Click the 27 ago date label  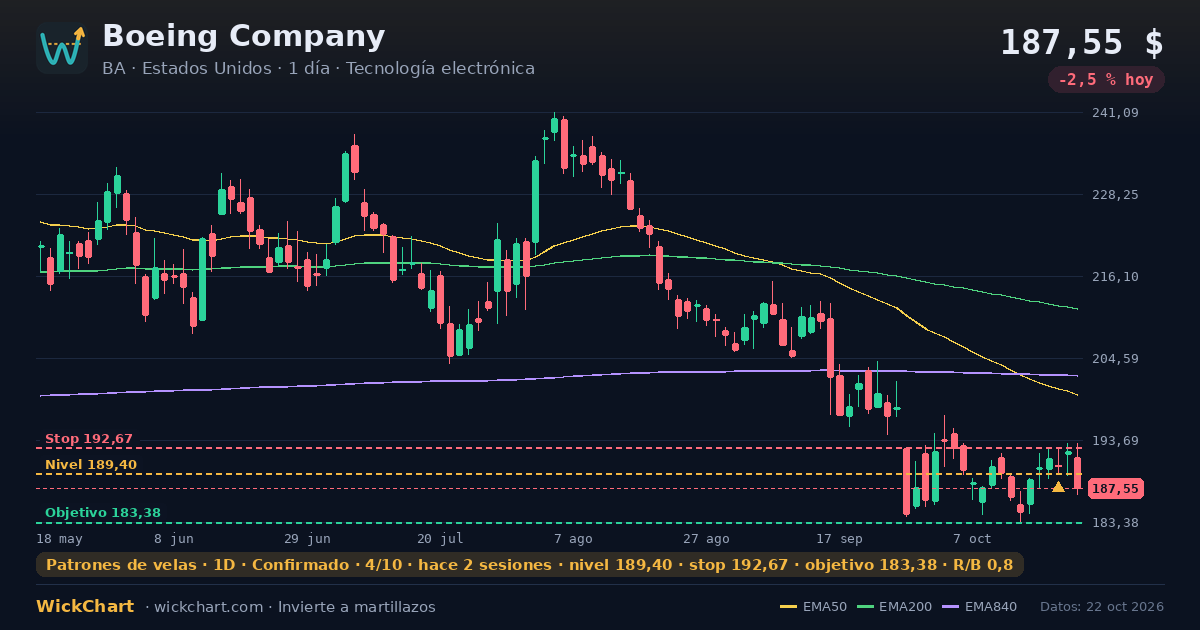(706, 539)
